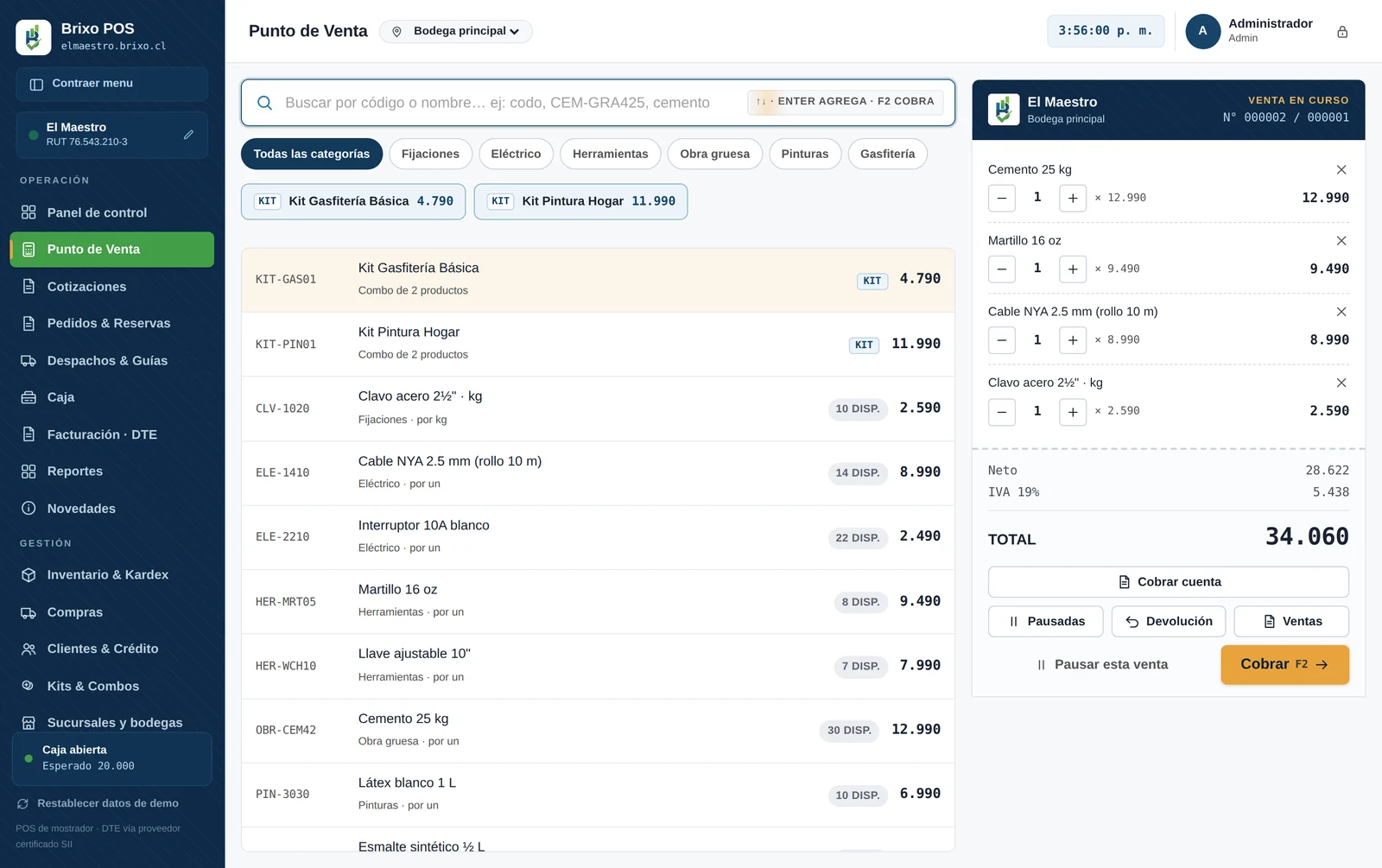Select Interruptor 10A blanco product row
1382x868 pixels.
(x=598, y=537)
